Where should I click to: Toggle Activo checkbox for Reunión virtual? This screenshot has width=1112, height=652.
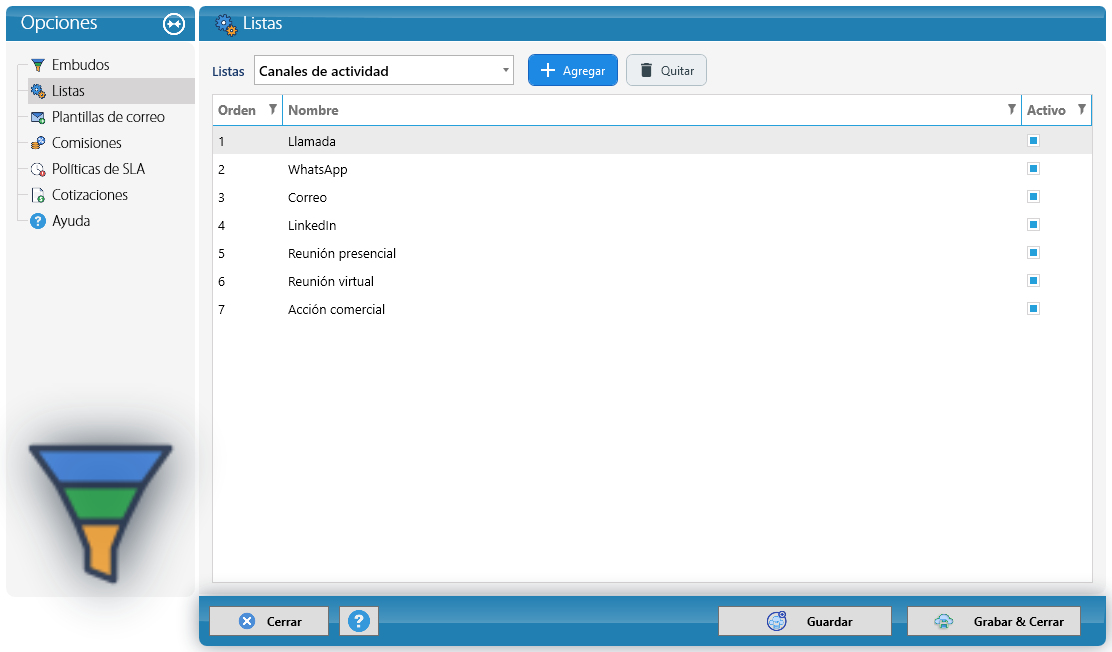coord(1033,280)
